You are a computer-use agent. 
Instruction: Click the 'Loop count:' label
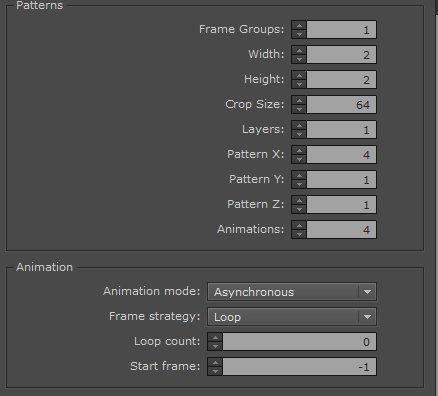(x=167, y=341)
